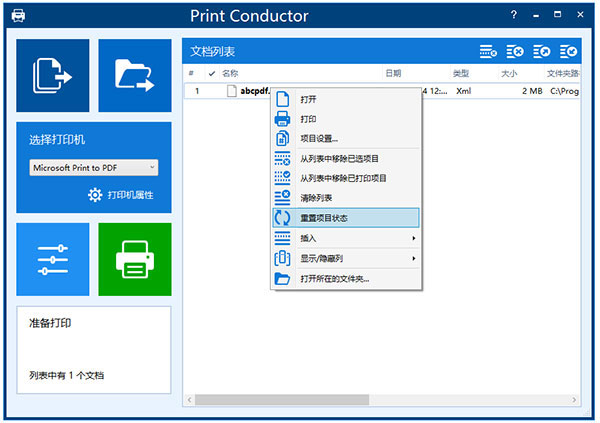
Task: Click import list icon in header
Action: [x=568, y=51]
